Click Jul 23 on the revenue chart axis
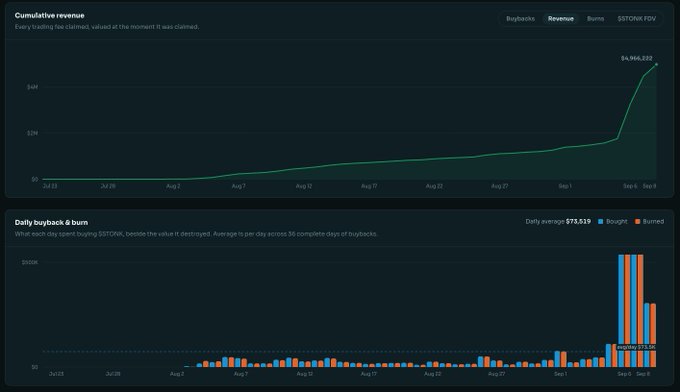The width and height of the screenshot is (680, 392). (x=50, y=186)
